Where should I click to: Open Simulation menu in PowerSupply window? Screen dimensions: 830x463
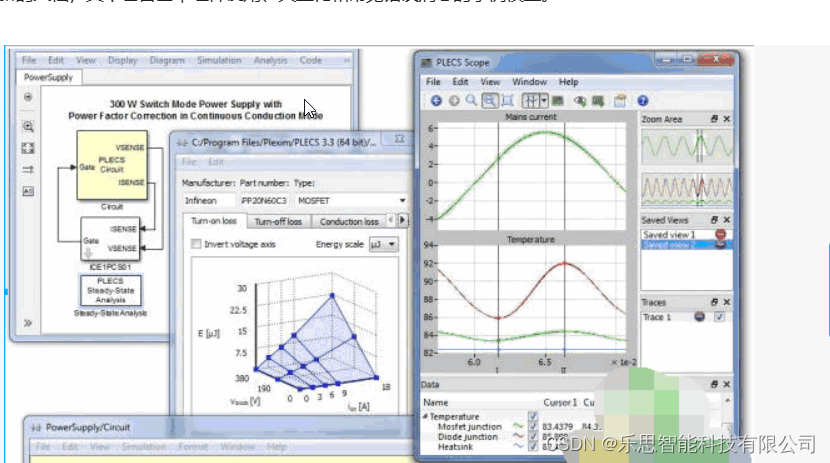point(219,60)
